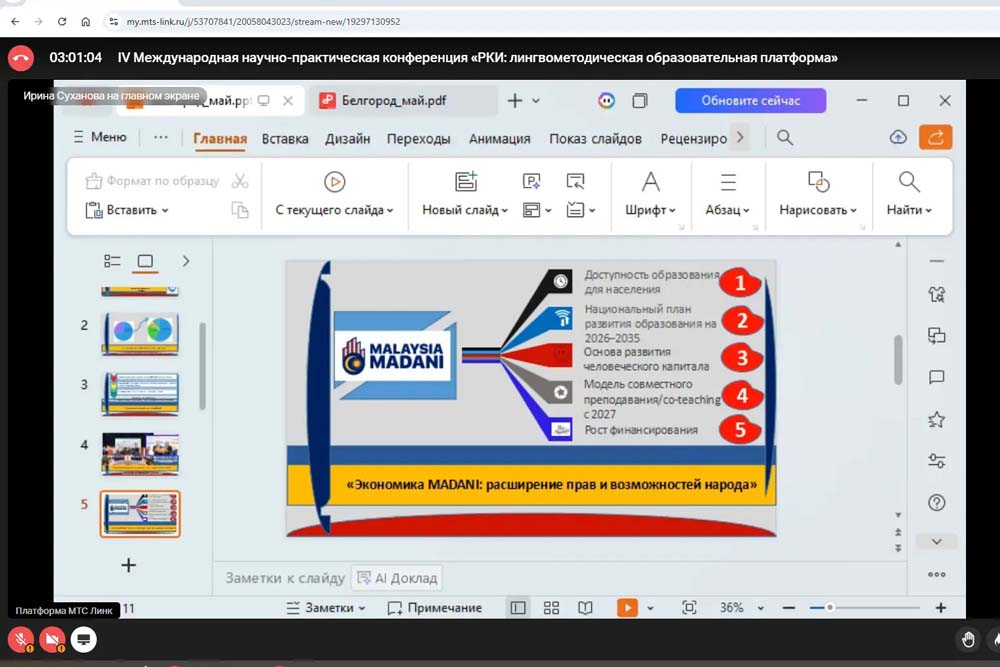Click the ribbon search magnifier icon
The height and width of the screenshot is (667, 1000).
coord(785,138)
